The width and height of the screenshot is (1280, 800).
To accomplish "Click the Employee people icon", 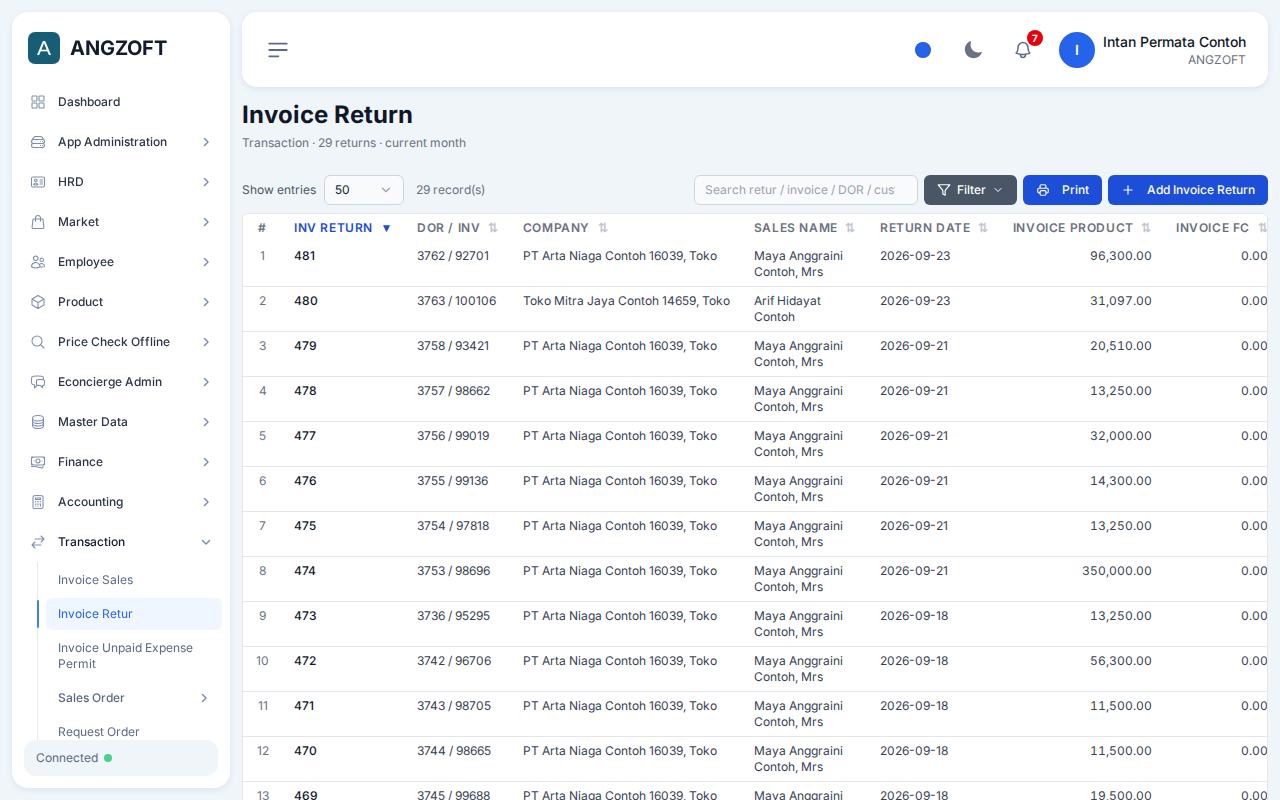I will [38, 262].
